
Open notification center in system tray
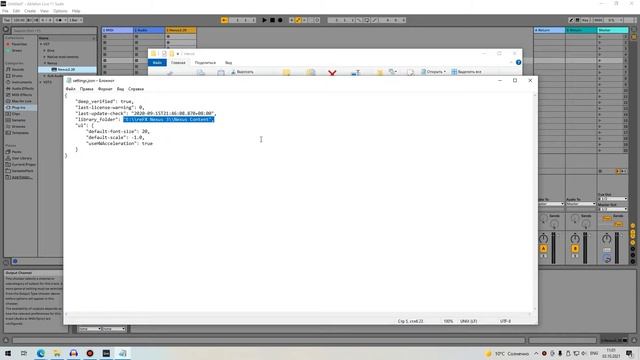pos(629,353)
